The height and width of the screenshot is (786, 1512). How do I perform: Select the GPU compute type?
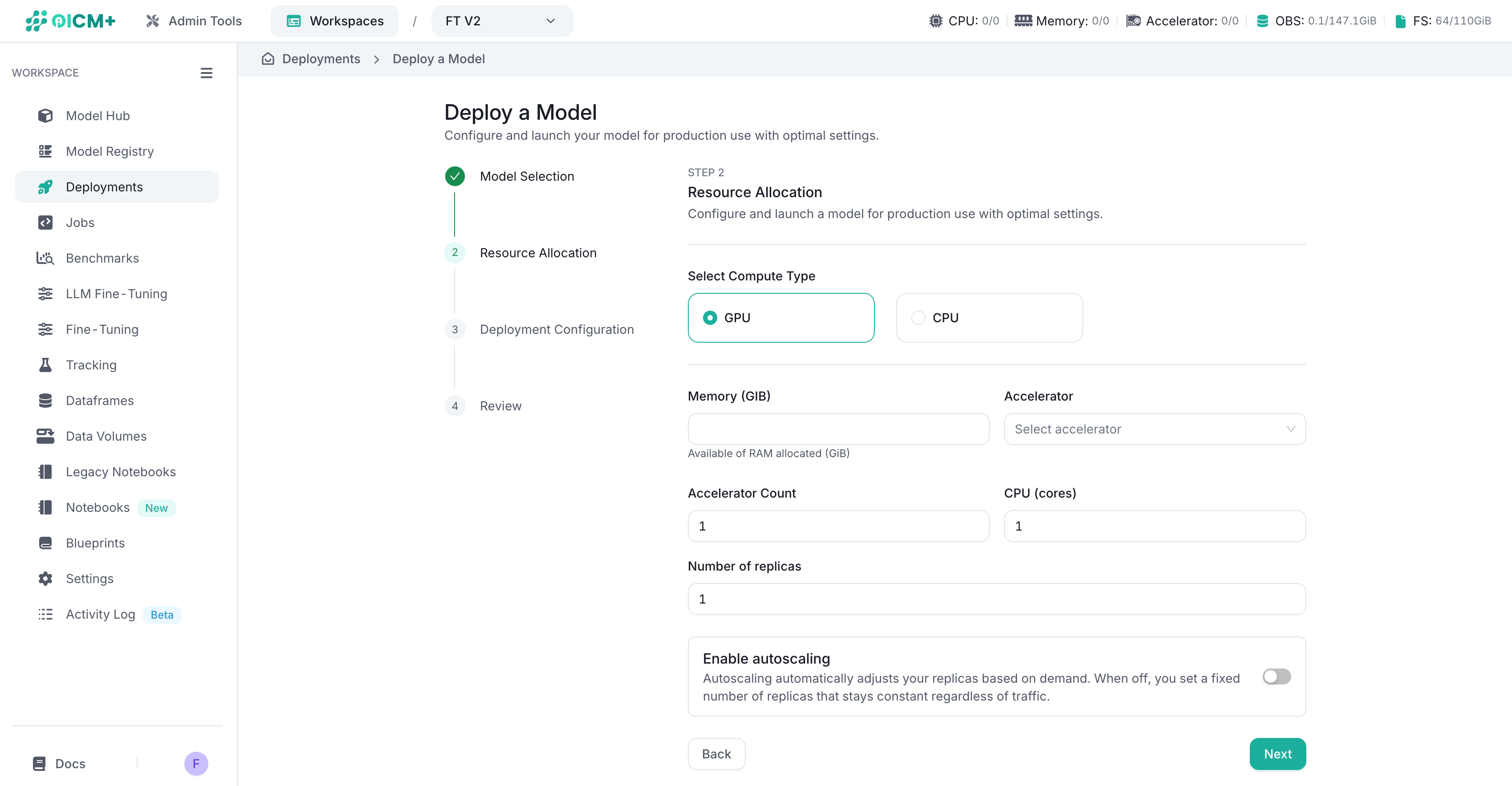(x=780, y=317)
